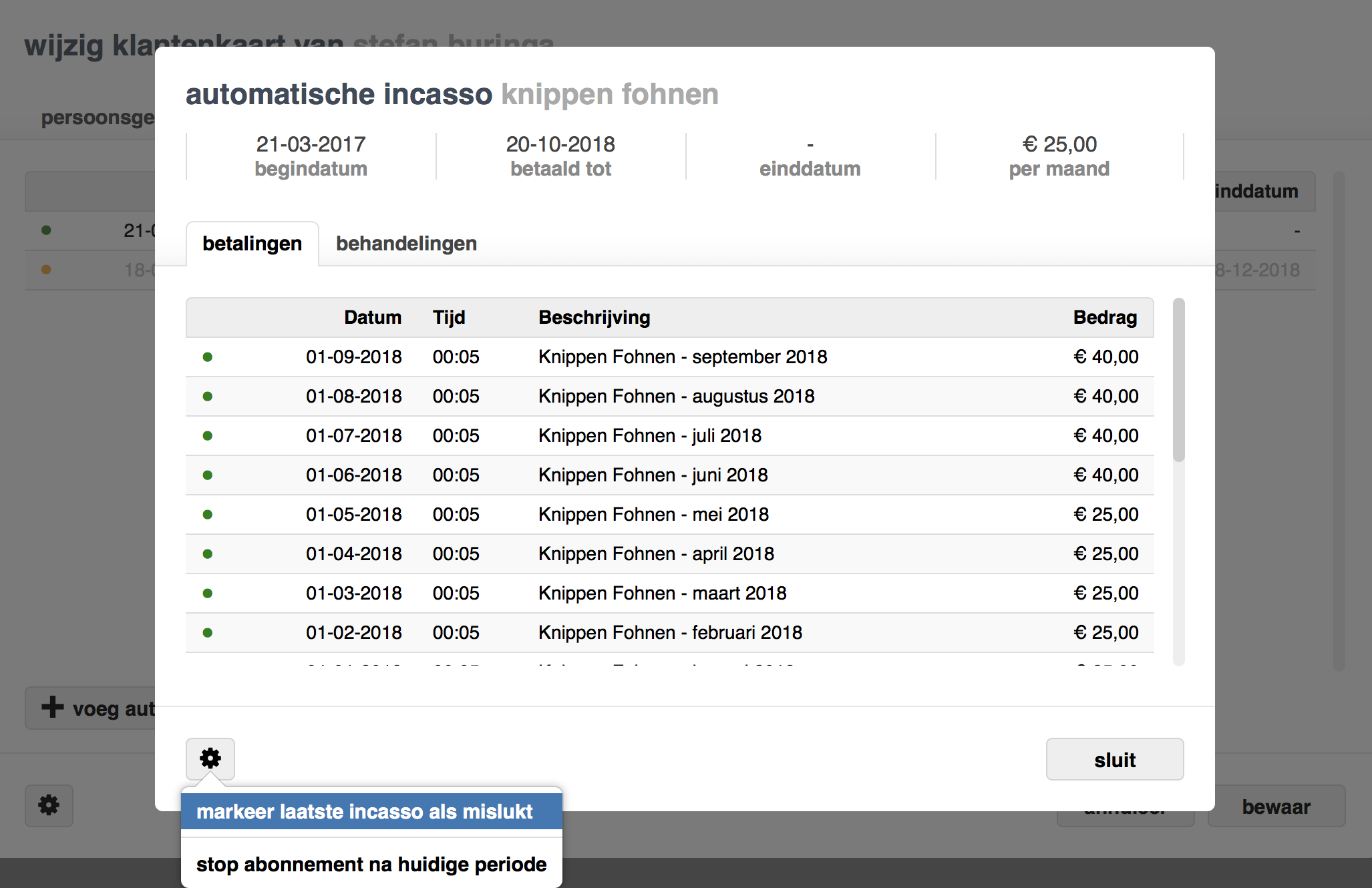Screen dimensions: 1372x888
Task: Click green status dot of juli 2018 payment
Action: pyautogui.click(x=208, y=436)
